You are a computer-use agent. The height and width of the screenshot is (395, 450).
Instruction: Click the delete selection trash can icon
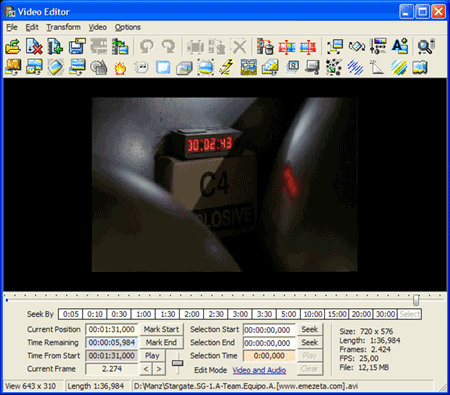265,46
